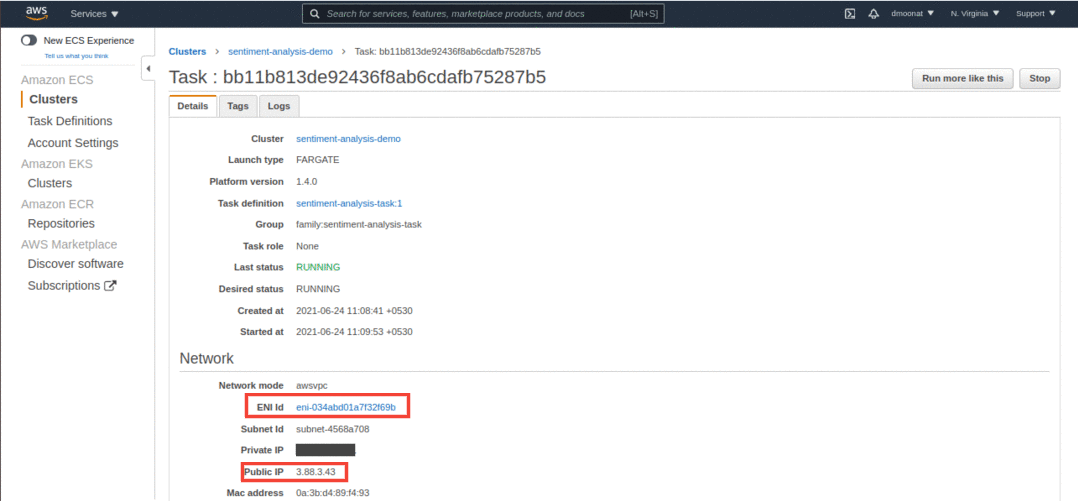Image resolution: width=1078 pixels, height=501 pixels.
Task: Select family:sentiment-analysis-task group text
Action: pyautogui.click(x=359, y=225)
